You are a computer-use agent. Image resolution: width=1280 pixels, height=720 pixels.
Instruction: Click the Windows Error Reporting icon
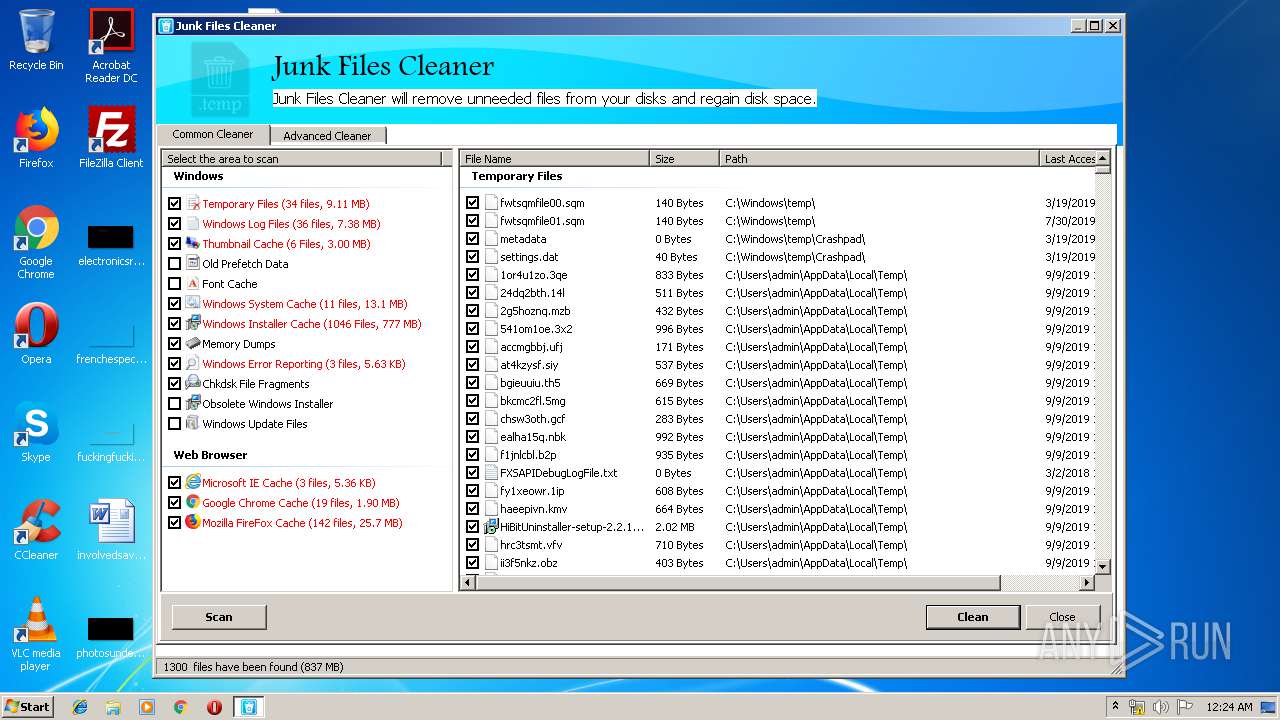tap(193, 364)
